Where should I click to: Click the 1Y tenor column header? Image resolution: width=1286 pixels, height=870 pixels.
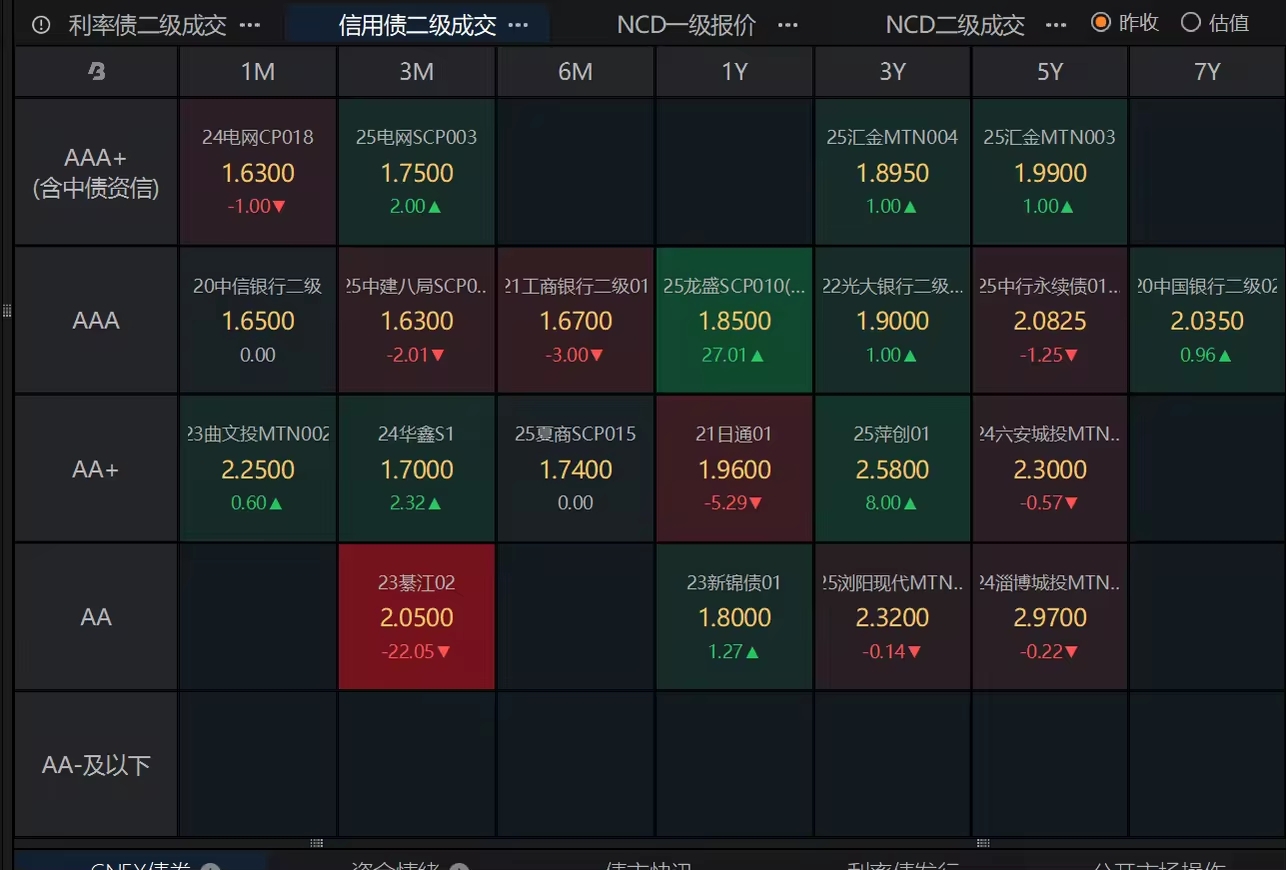(x=734, y=71)
